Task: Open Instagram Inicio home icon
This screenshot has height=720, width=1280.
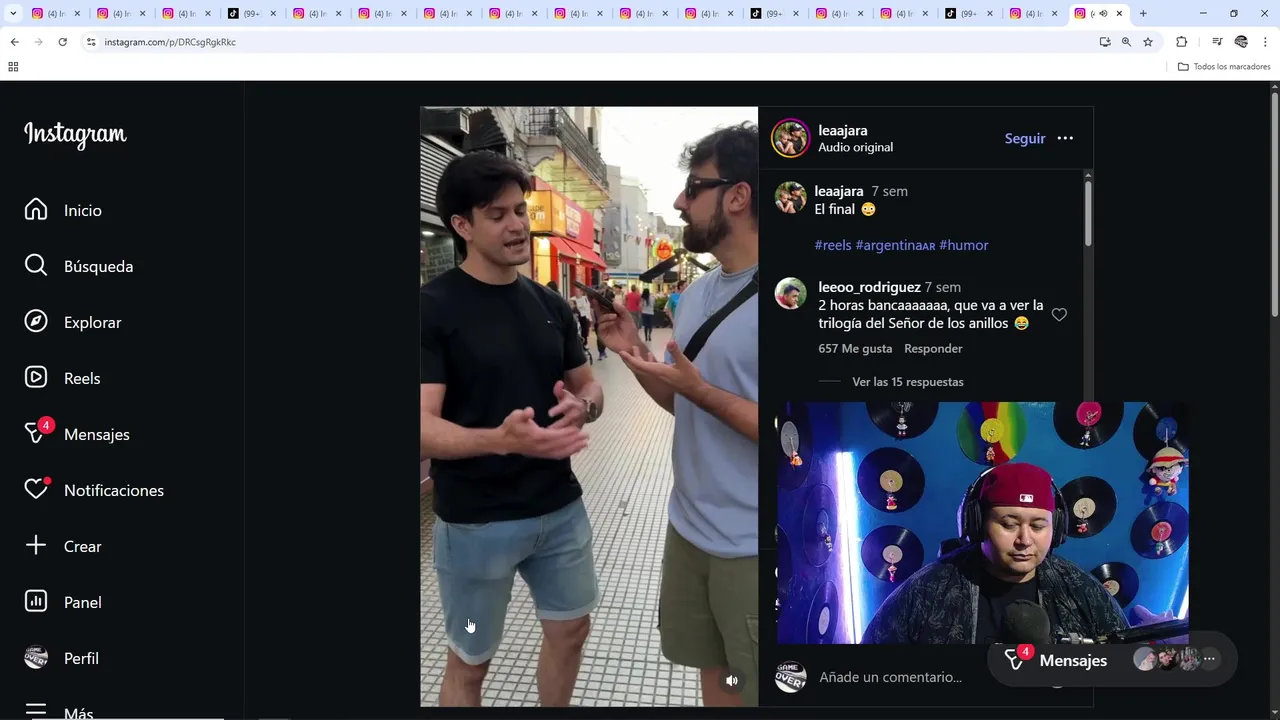Action: tap(36, 209)
